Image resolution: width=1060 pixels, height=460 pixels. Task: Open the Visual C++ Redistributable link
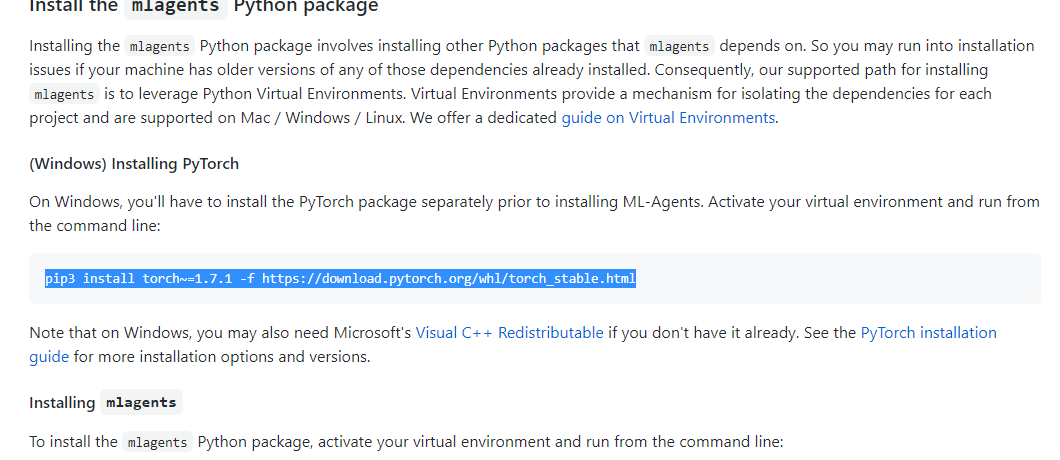pos(509,333)
